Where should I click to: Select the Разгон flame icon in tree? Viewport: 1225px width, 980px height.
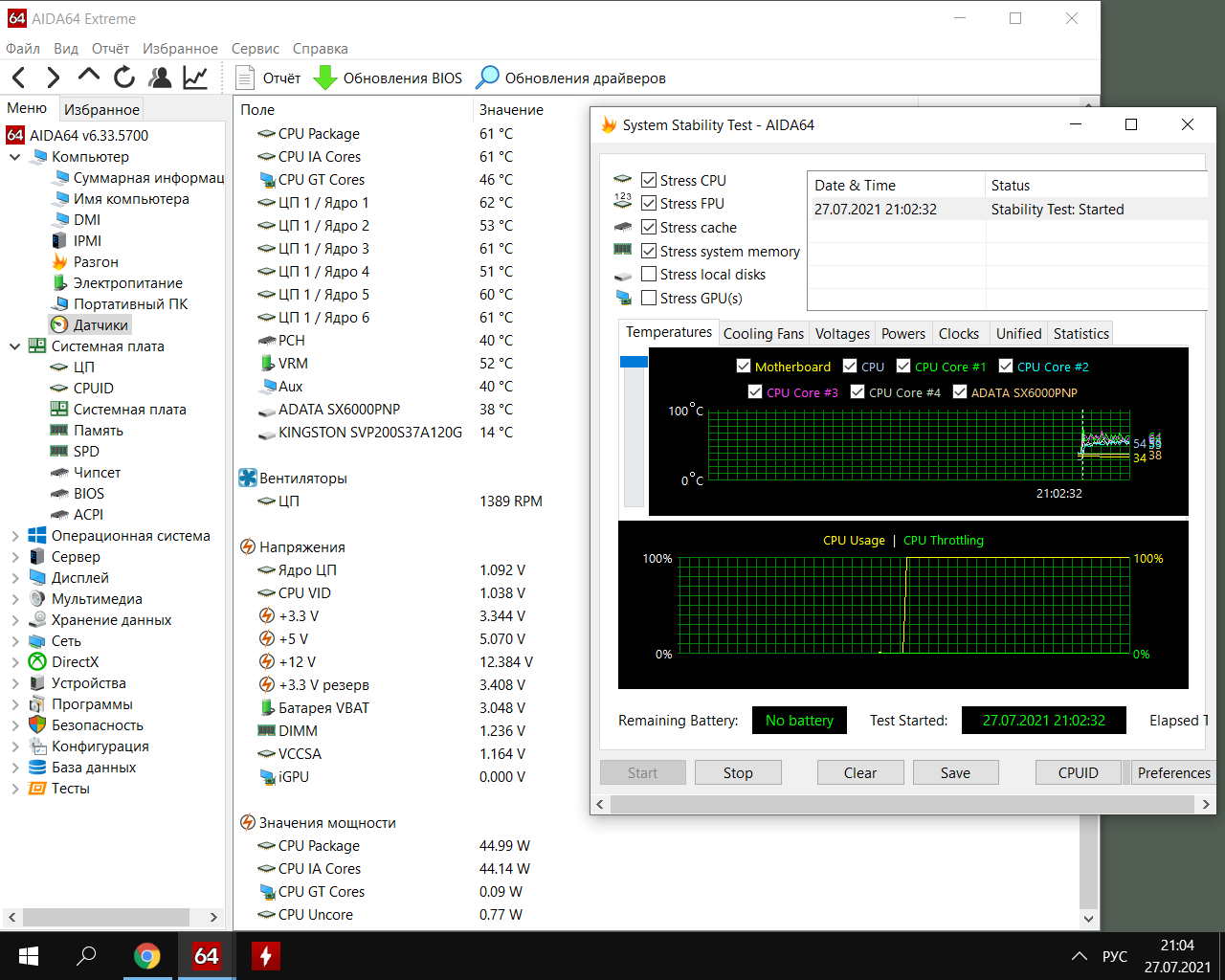[59, 262]
